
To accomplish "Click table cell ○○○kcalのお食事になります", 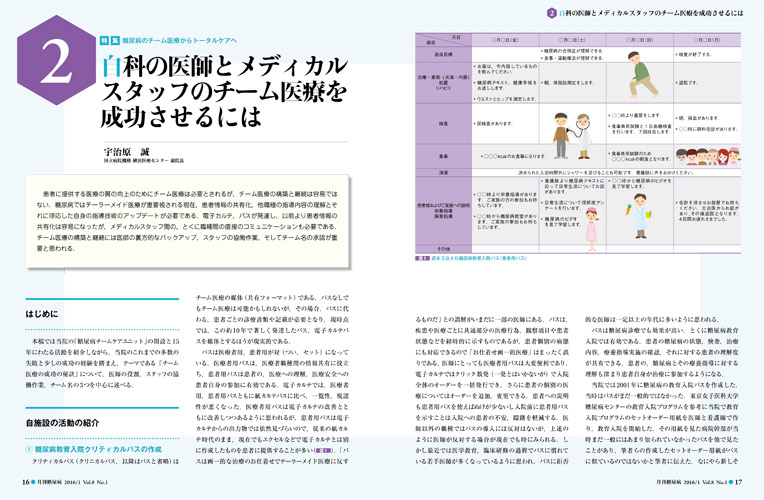I will (x=514, y=156).
